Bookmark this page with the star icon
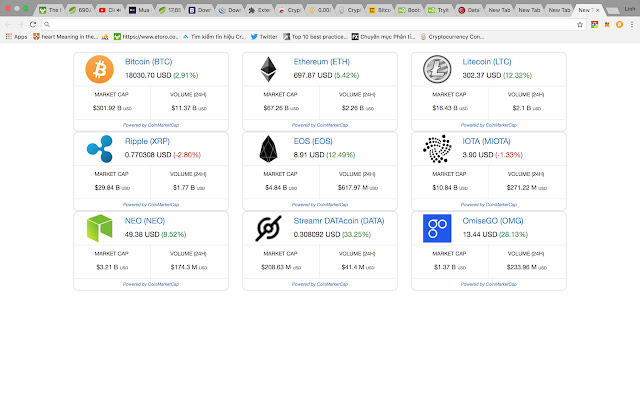This screenshot has width=640, height=400. tap(580, 24)
